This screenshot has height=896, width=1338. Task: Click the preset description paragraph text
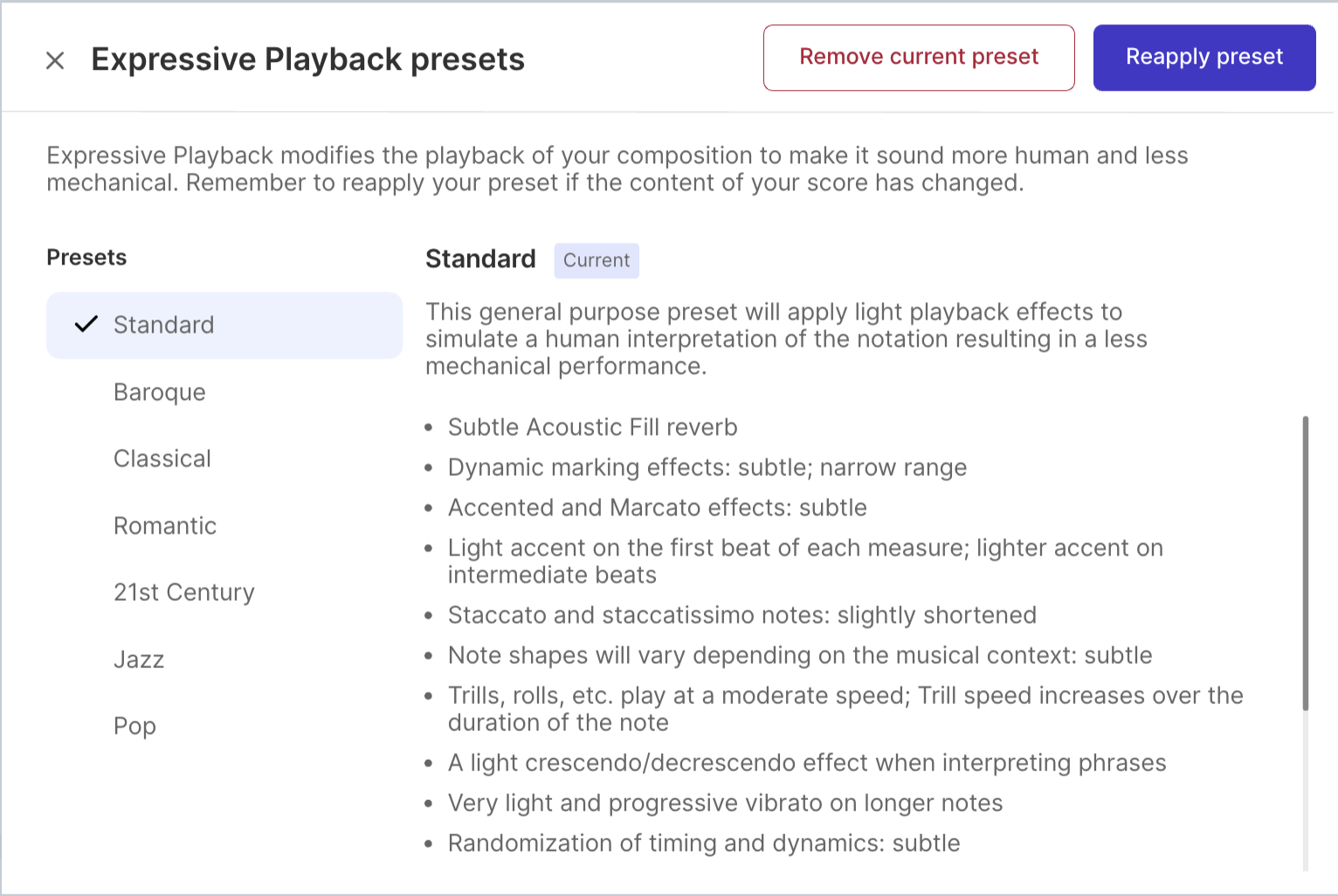pyautogui.click(x=786, y=339)
